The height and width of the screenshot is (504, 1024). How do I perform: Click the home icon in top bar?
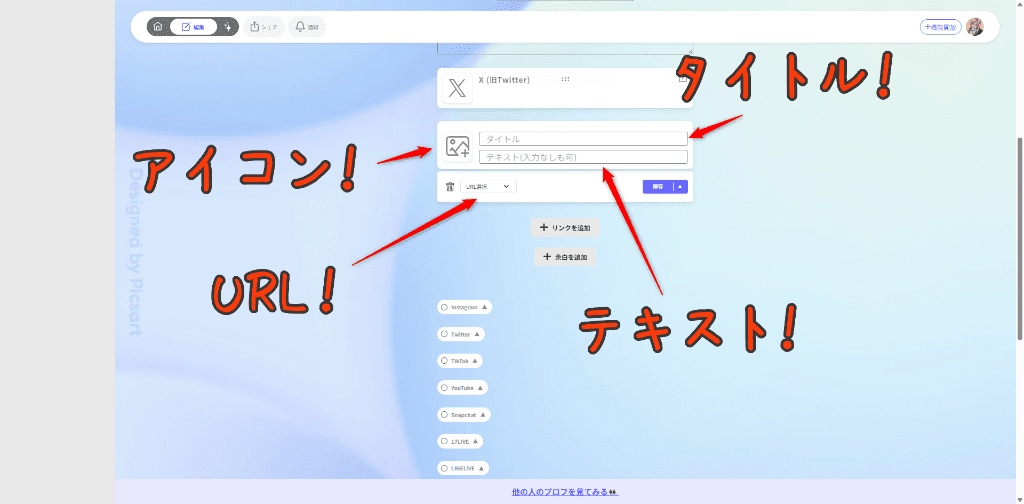pyautogui.click(x=158, y=27)
